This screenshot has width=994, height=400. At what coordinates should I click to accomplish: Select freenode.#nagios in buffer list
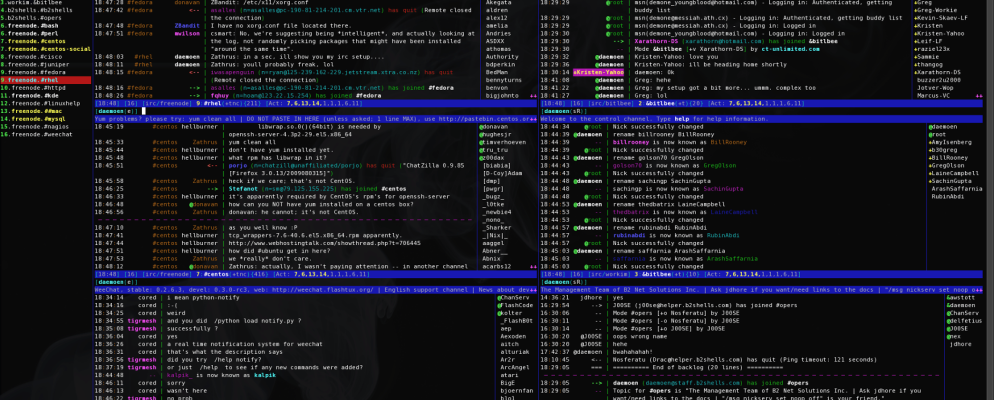pos(36,126)
